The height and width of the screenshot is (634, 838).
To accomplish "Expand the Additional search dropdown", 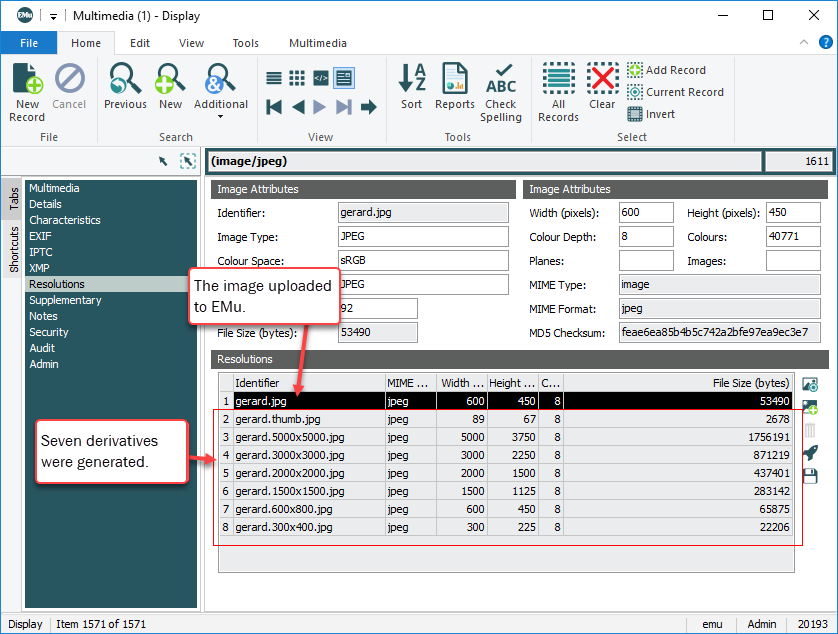I will 220,116.
